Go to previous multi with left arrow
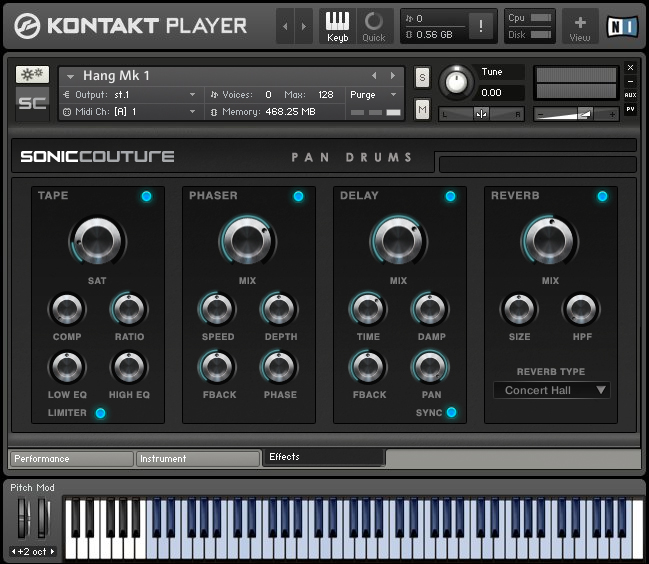This screenshot has width=649, height=564. [x=285, y=26]
